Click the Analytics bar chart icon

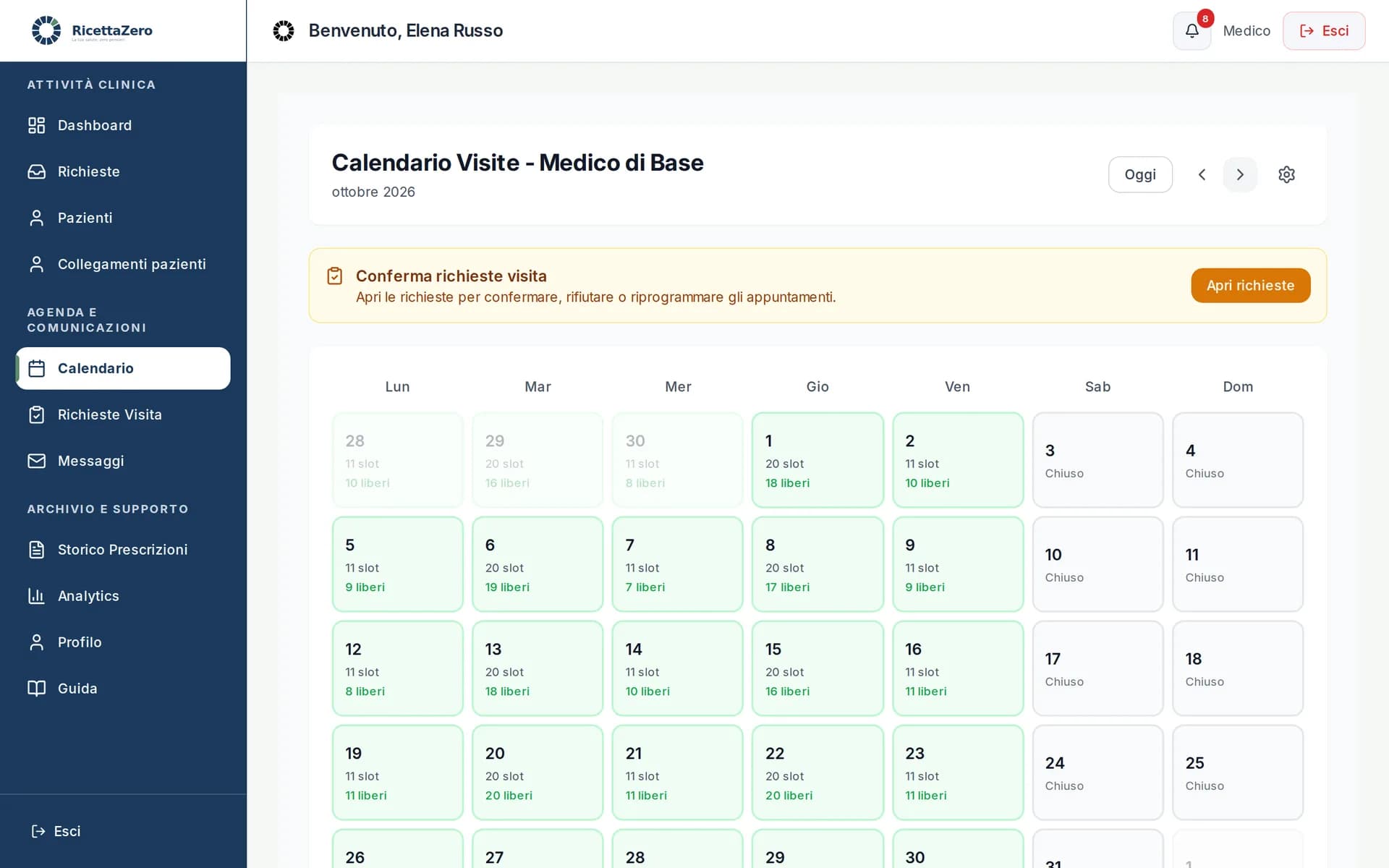pyautogui.click(x=37, y=596)
